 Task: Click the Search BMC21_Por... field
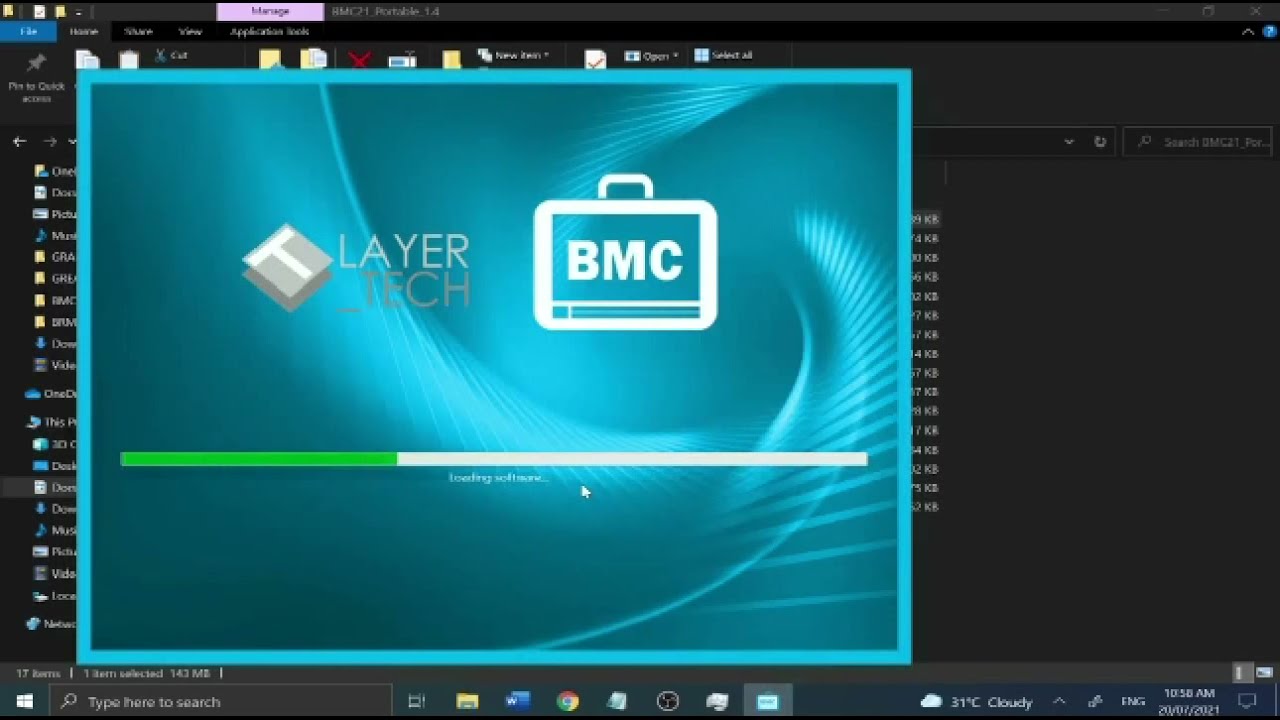coord(1198,142)
